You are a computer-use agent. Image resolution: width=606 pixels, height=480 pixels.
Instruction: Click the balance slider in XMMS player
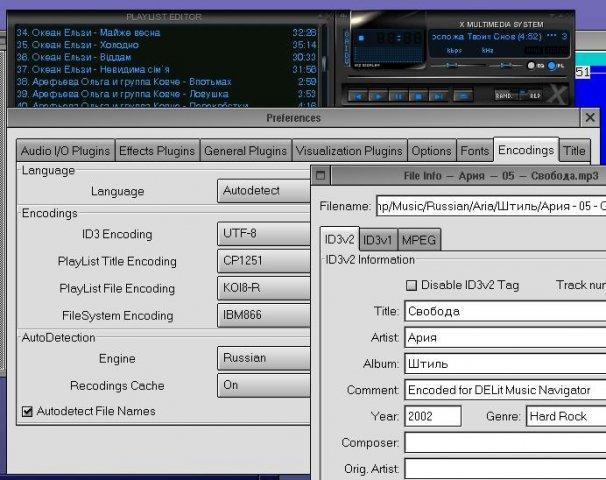[506, 65]
